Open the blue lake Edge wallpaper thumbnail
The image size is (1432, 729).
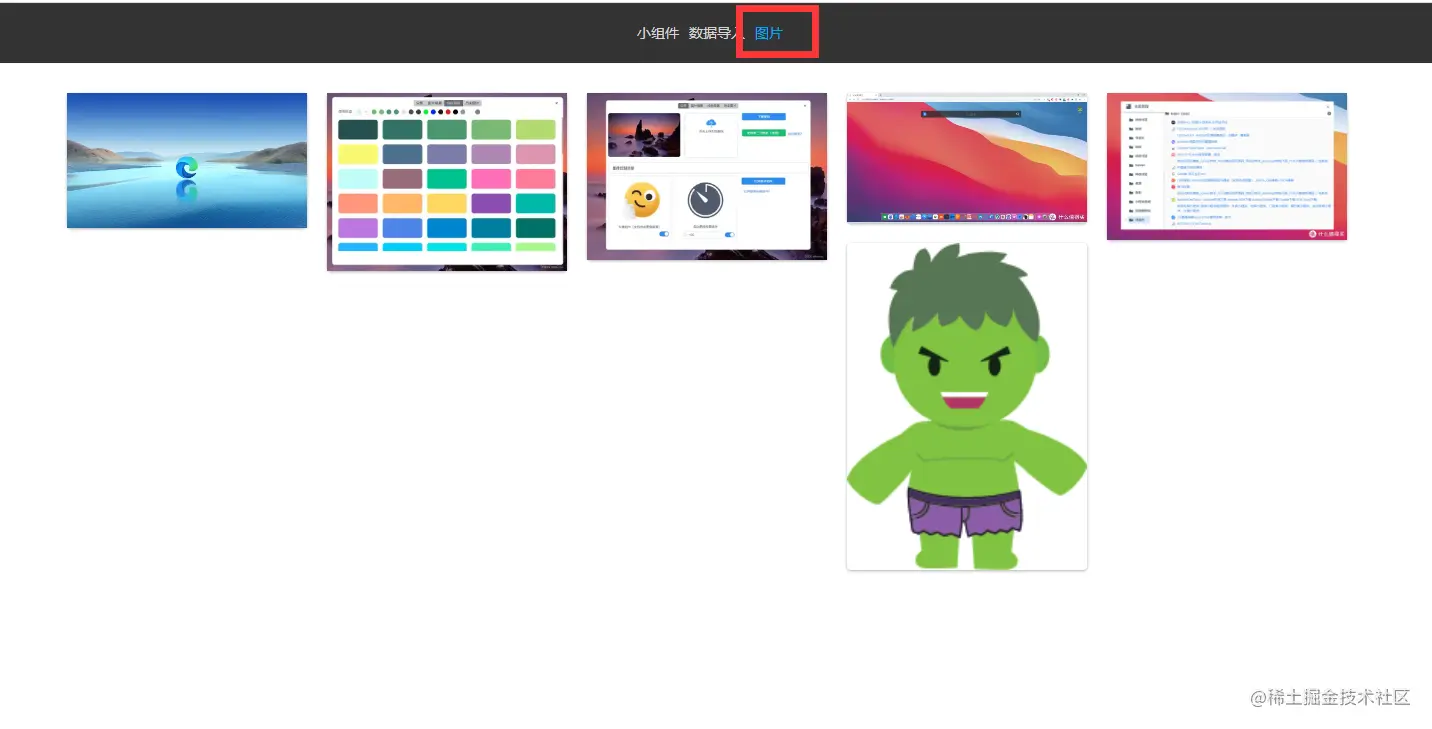[x=187, y=160]
